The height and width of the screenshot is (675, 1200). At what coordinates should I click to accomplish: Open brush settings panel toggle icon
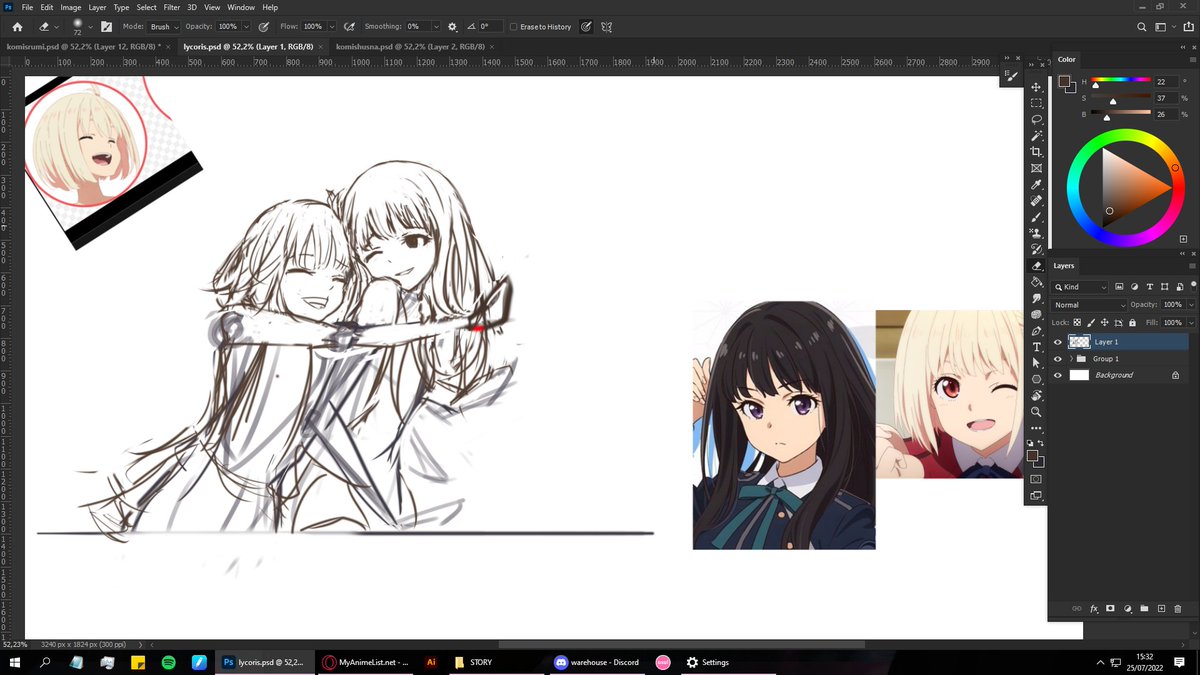106,27
